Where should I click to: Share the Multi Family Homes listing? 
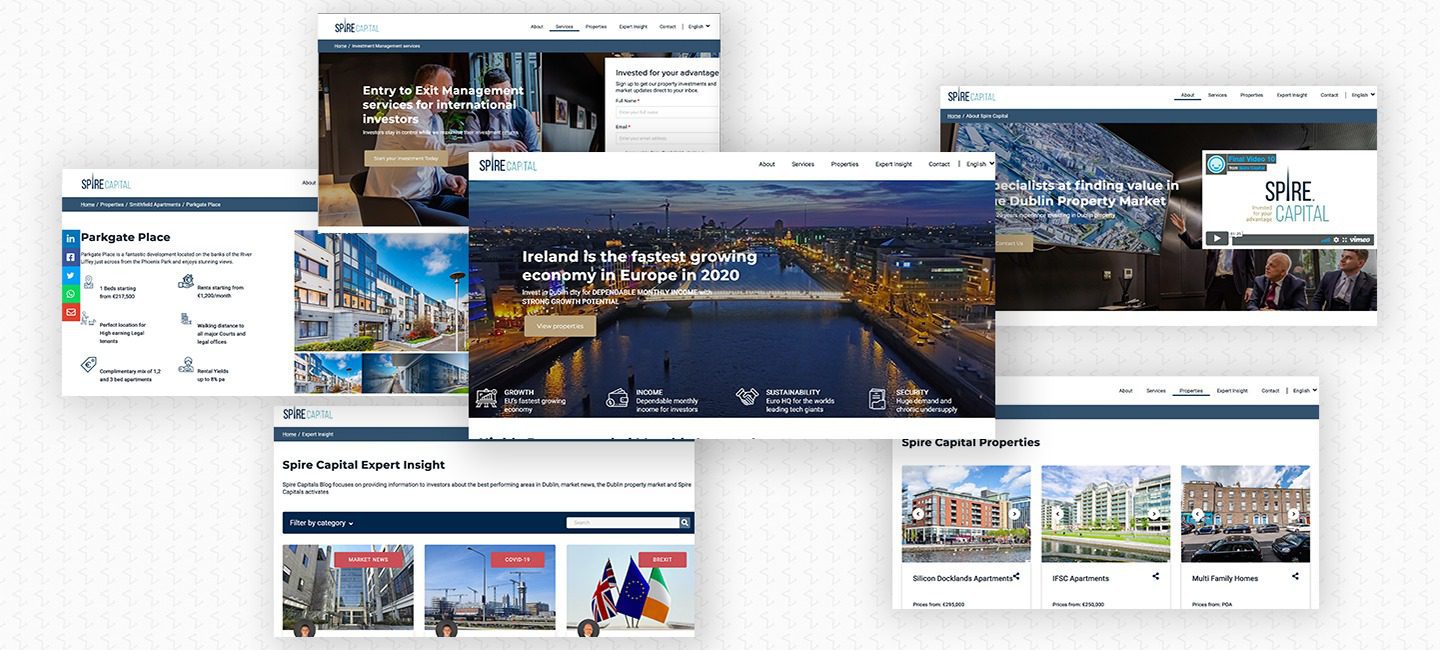point(1295,576)
